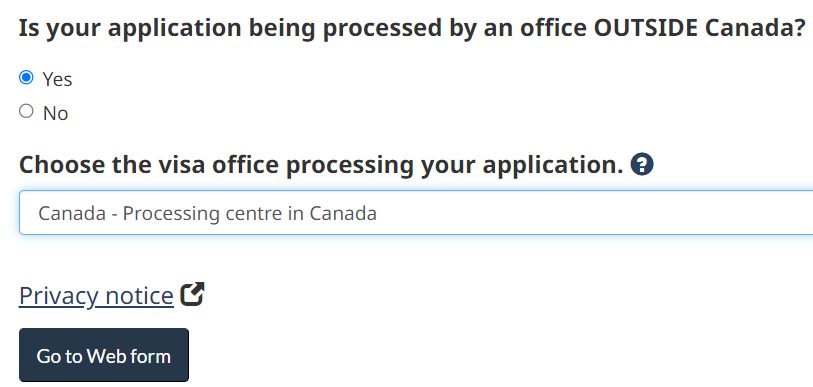Click the "Is your application being processed" question heading
This screenshot has width=813, height=387.
pos(412,28)
